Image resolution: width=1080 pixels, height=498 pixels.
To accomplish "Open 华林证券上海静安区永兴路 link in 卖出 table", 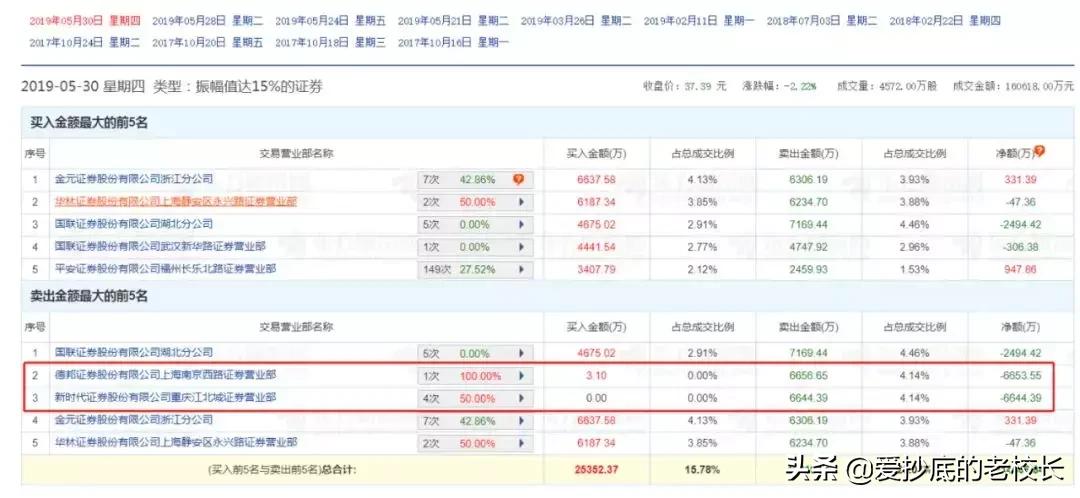I will pos(176,442).
